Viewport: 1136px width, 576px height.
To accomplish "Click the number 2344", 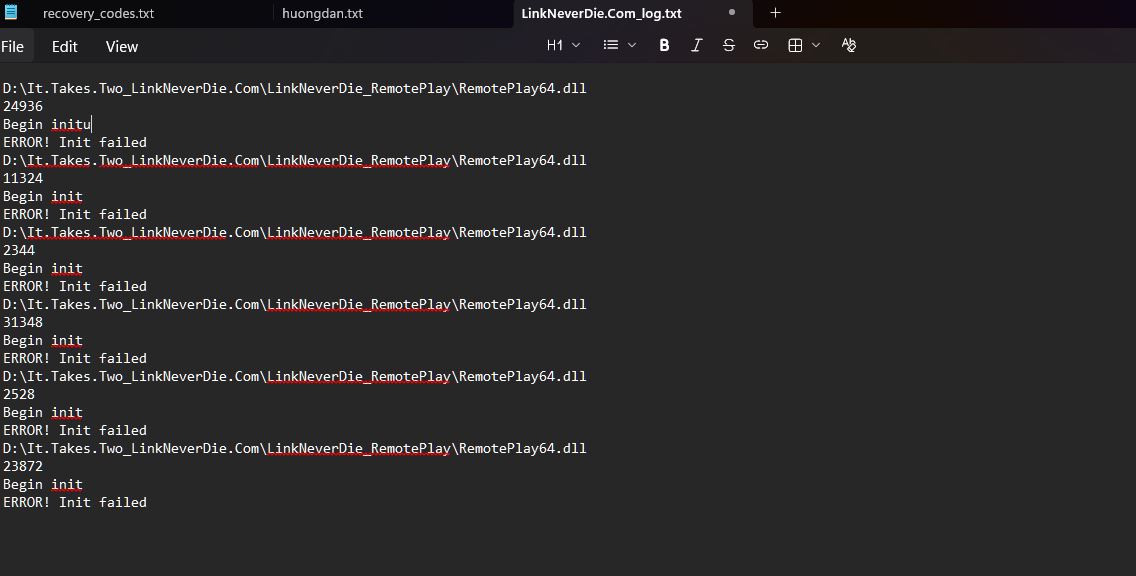I will click(x=19, y=250).
